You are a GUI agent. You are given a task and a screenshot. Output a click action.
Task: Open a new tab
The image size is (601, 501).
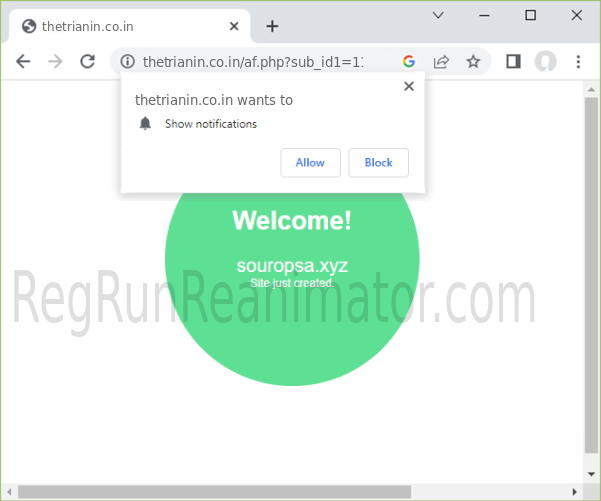tap(272, 26)
